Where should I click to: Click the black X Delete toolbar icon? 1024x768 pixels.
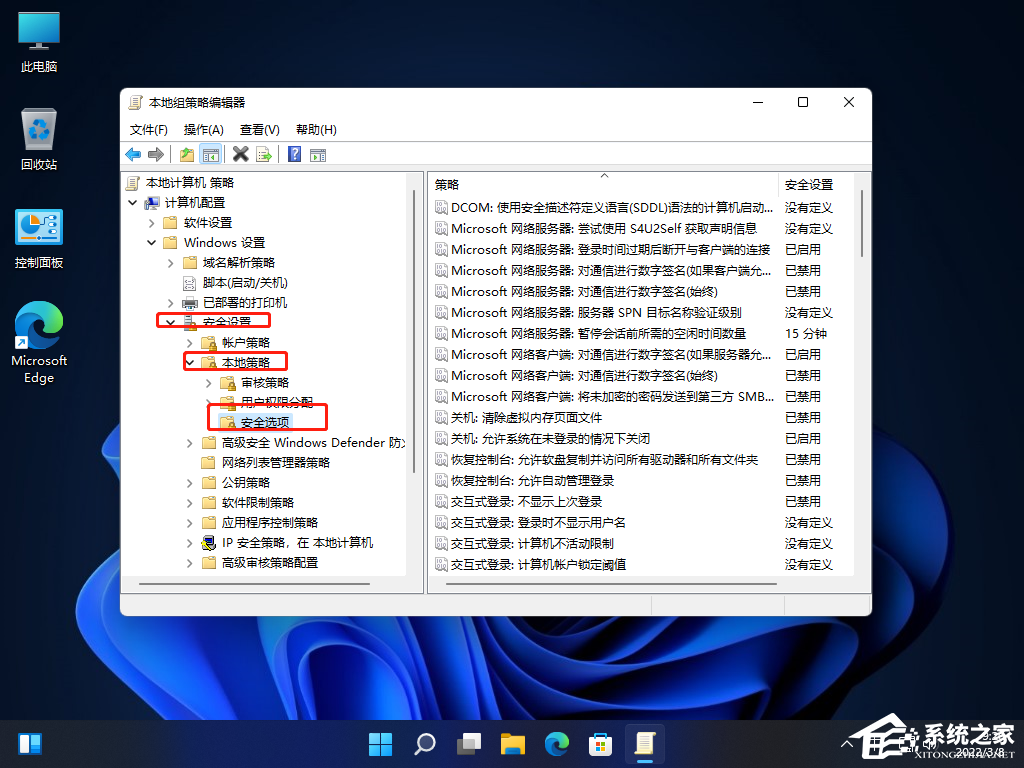point(240,154)
